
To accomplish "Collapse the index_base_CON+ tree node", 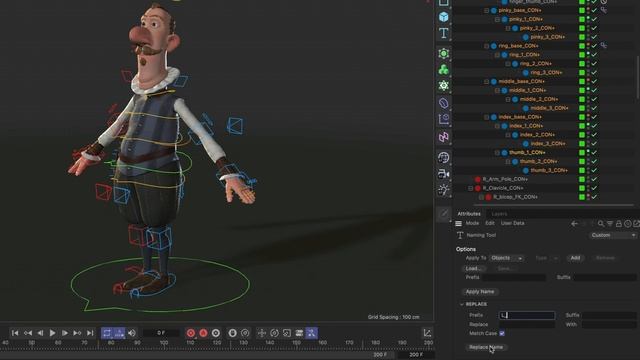I will point(487,117).
